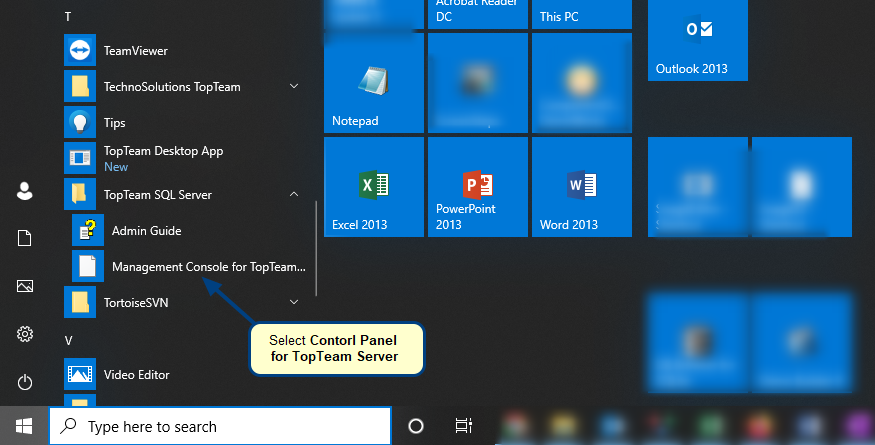This screenshot has height=445, width=875.
Task: Expand the TortoiseSVN folder chevron
Action: [294, 302]
